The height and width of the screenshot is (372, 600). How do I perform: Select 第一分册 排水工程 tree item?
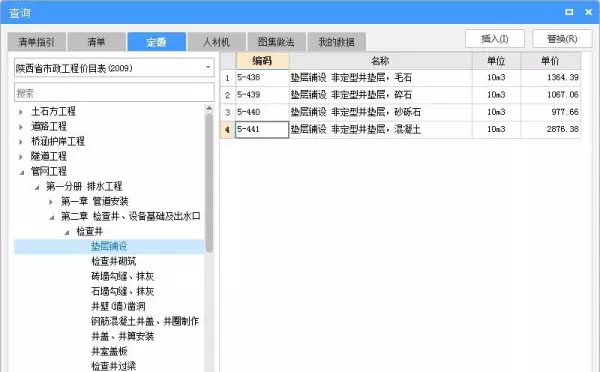pyautogui.click(x=84, y=186)
